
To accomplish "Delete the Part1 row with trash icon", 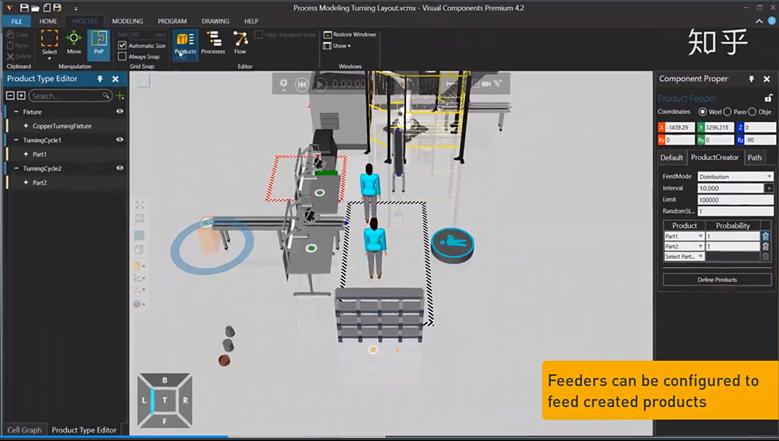I will pyautogui.click(x=766, y=236).
